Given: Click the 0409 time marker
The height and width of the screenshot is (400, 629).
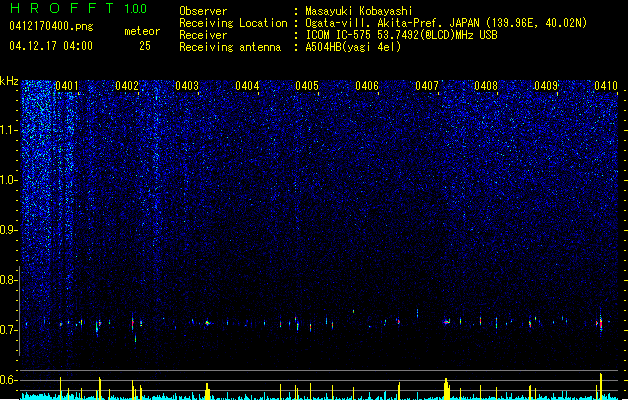Looking at the screenshot, I should (546, 86).
